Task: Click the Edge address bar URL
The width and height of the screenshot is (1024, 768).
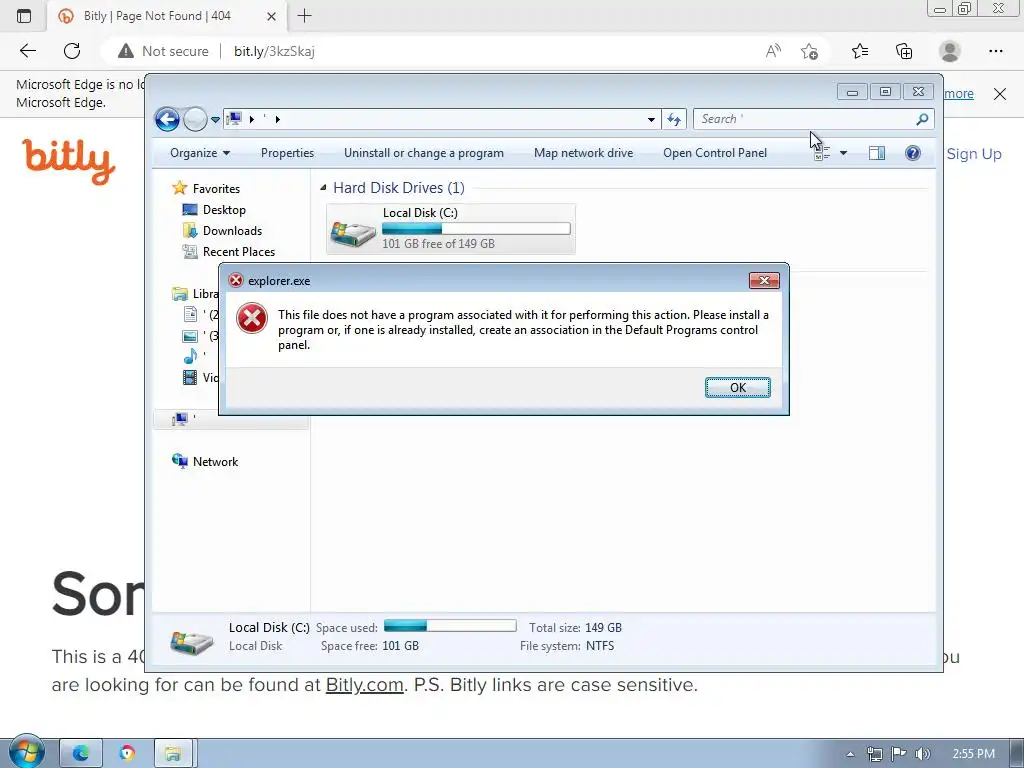Action: coord(274,51)
